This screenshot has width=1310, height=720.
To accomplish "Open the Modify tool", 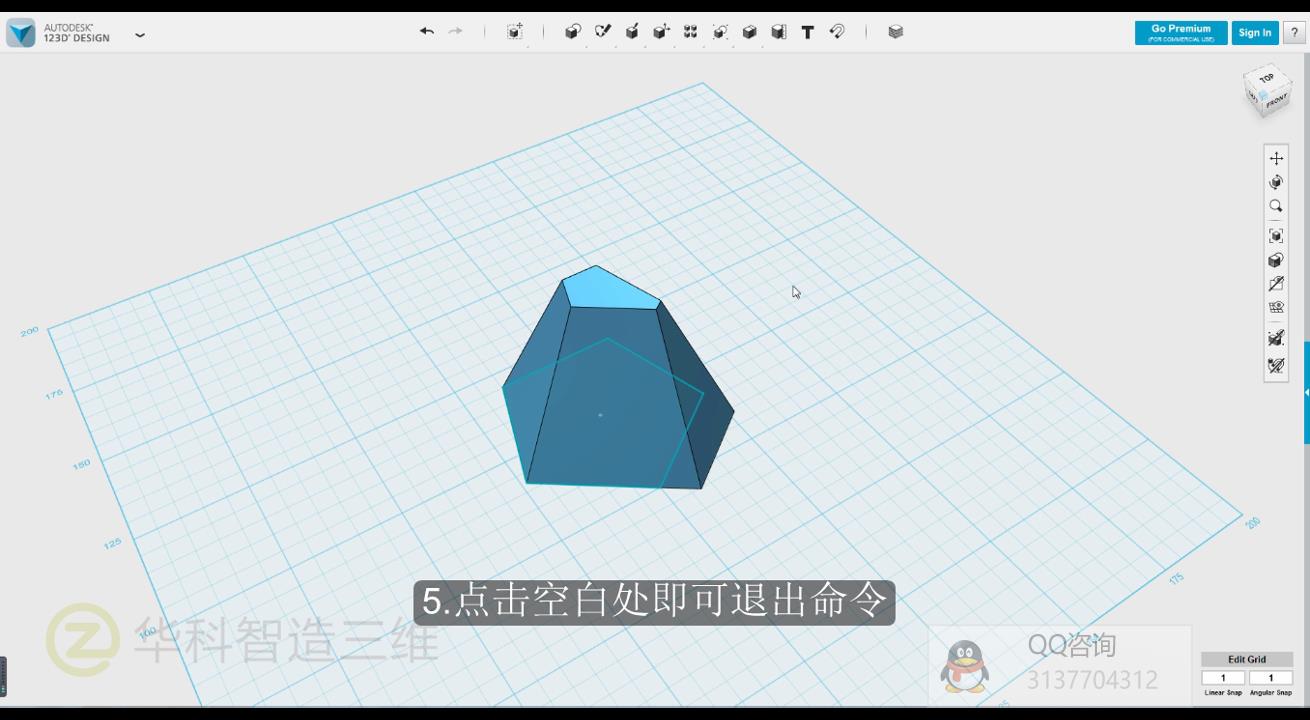I will tap(661, 32).
